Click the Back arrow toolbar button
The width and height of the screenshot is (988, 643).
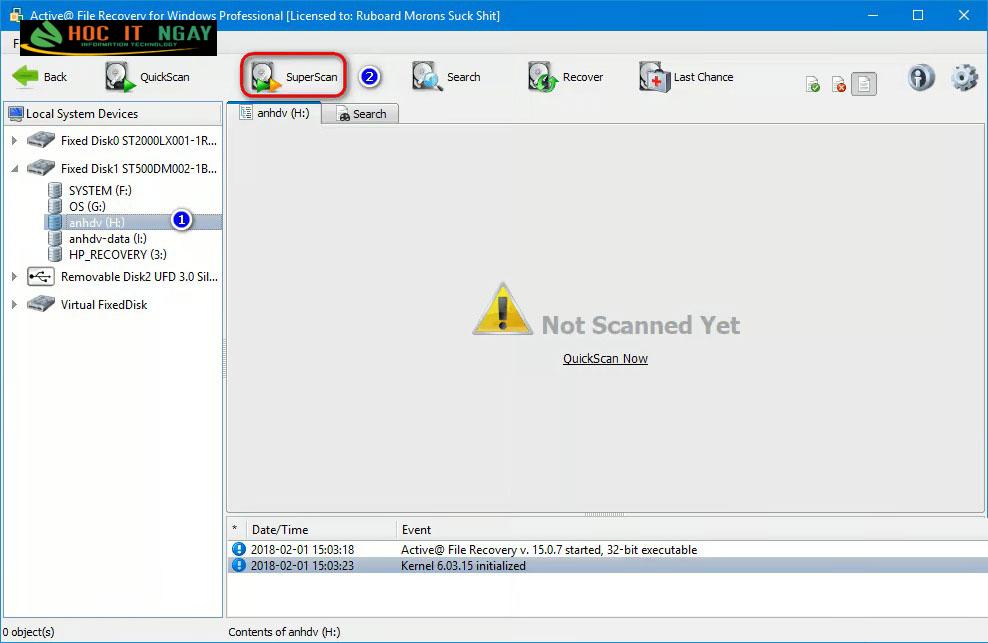coord(40,77)
